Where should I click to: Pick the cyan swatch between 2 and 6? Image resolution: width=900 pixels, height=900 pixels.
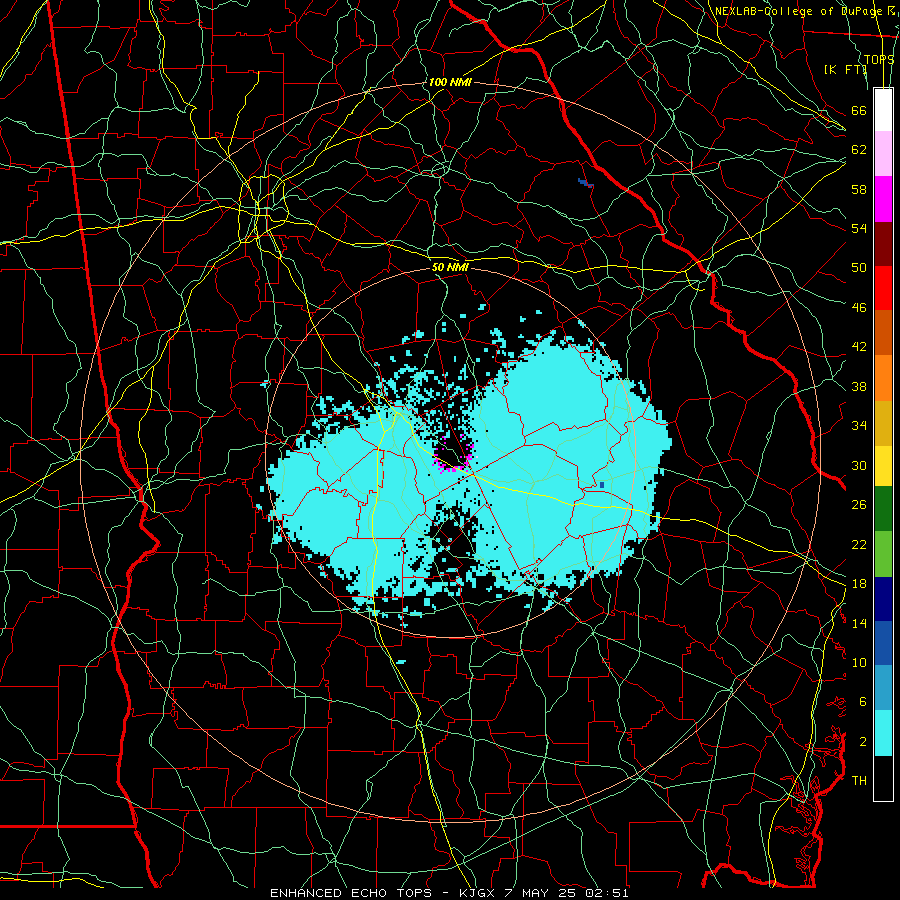click(x=883, y=733)
